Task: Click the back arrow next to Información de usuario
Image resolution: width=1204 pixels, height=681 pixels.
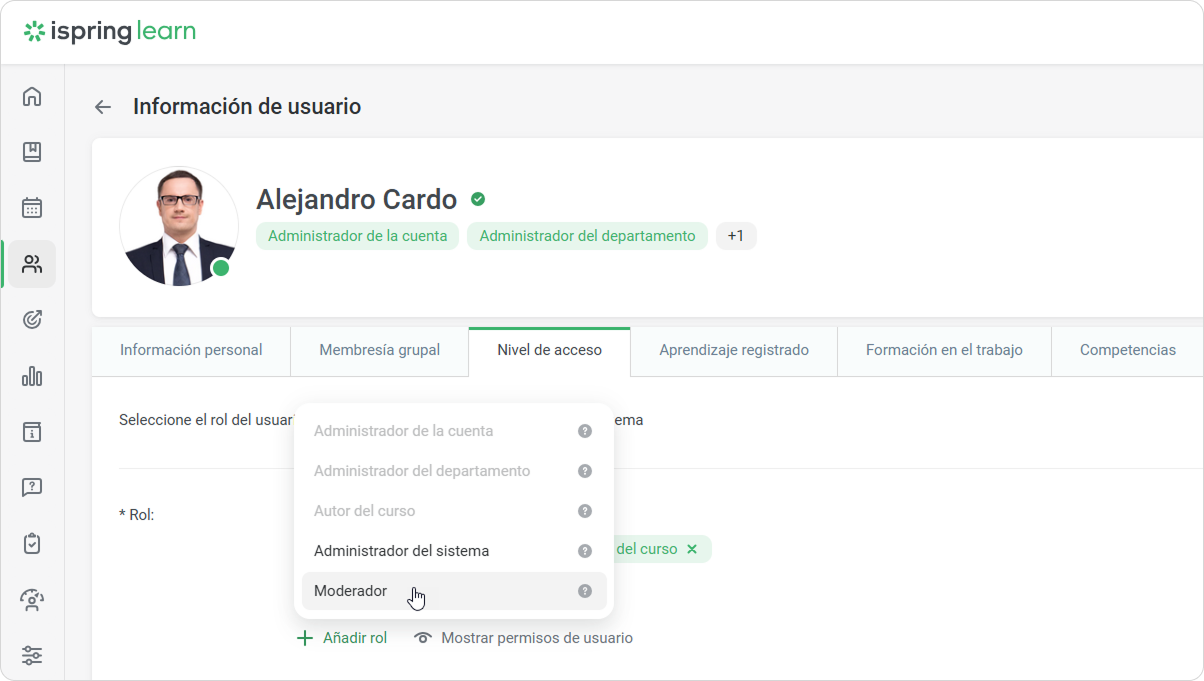Action: click(x=102, y=107)
